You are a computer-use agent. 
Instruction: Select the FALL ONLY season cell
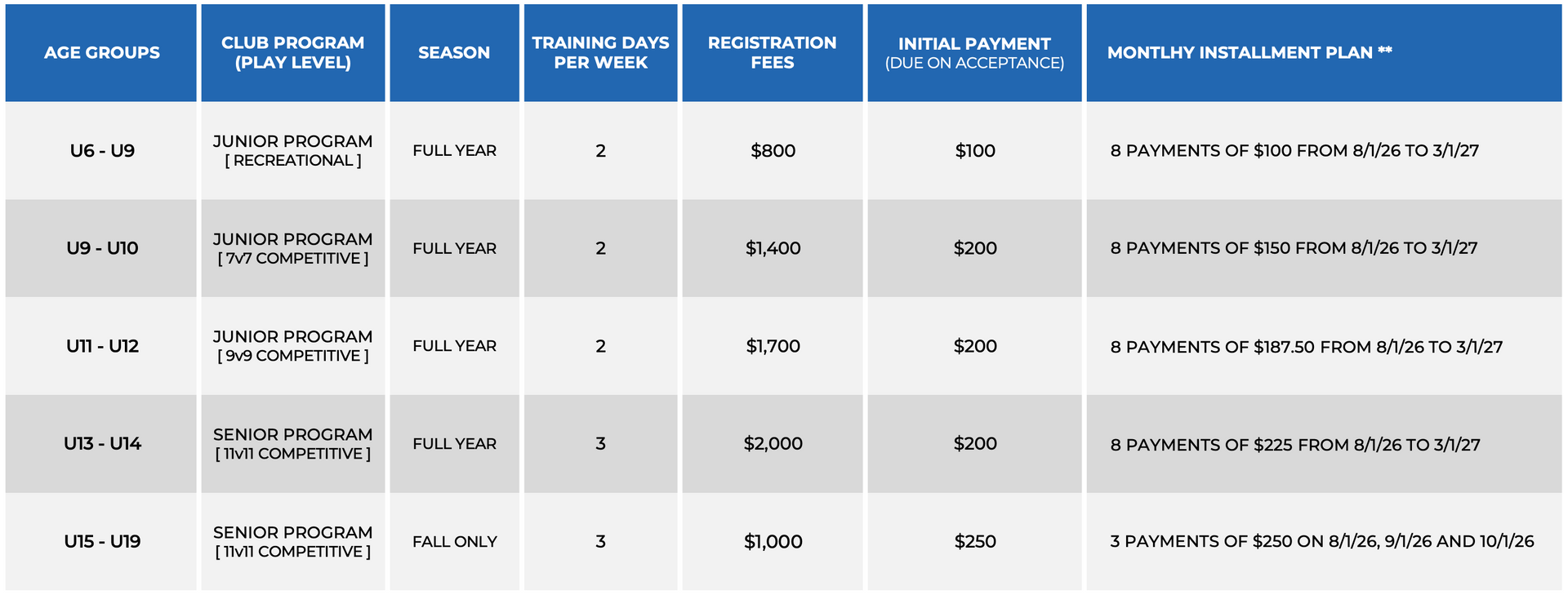(454, 541)
